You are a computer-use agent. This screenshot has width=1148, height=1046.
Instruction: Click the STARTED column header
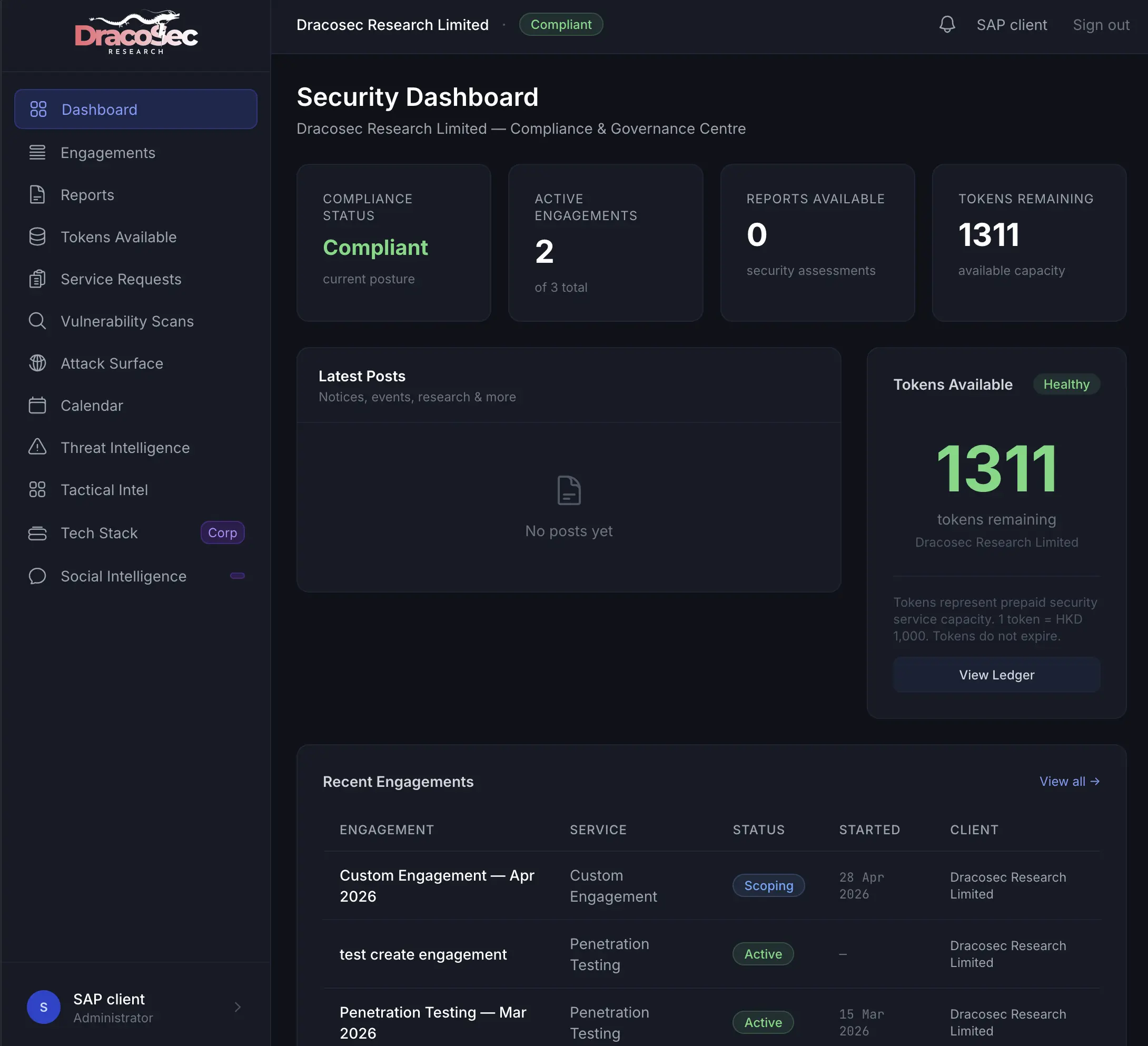coord(869,829)
